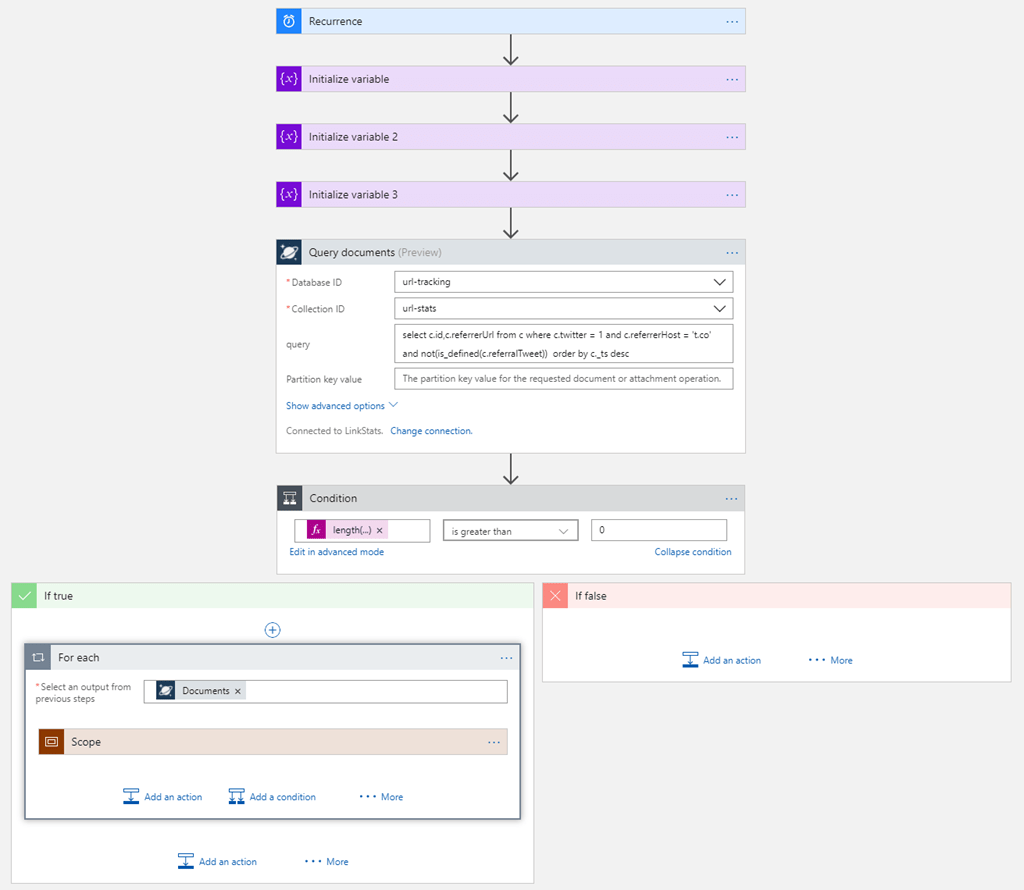Open the Database ID dropdown

click(x=719, y=281)
